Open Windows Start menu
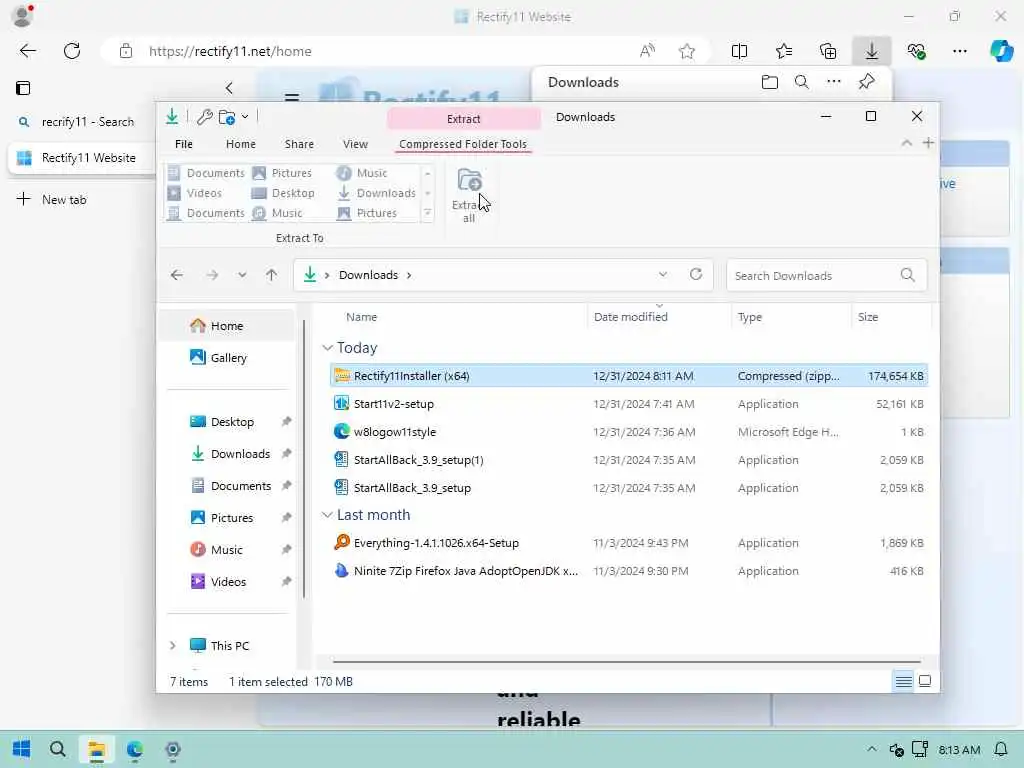Screen dimensions: 1024x768 click(21, 749)
